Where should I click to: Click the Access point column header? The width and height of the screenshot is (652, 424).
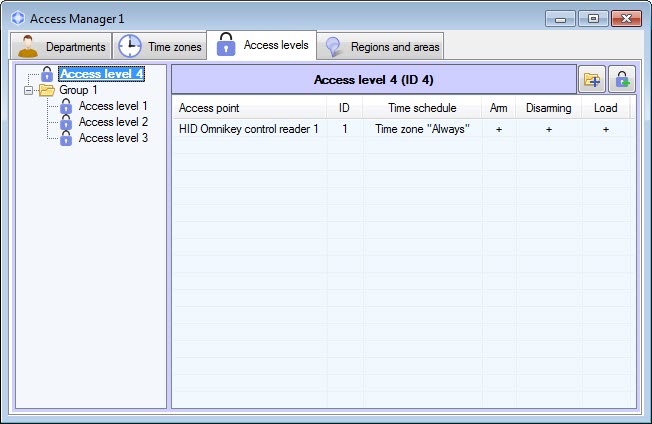click(x=249, y=108)
